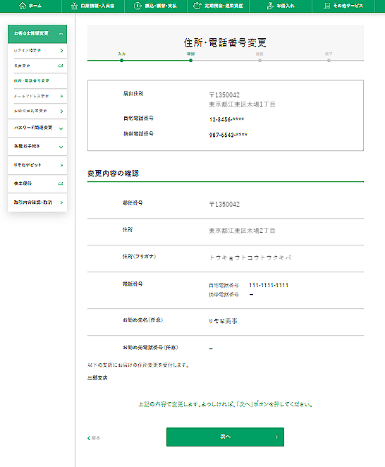Click the green 次へ button
This screenshot has height=467, width=385.
point(225,437)
